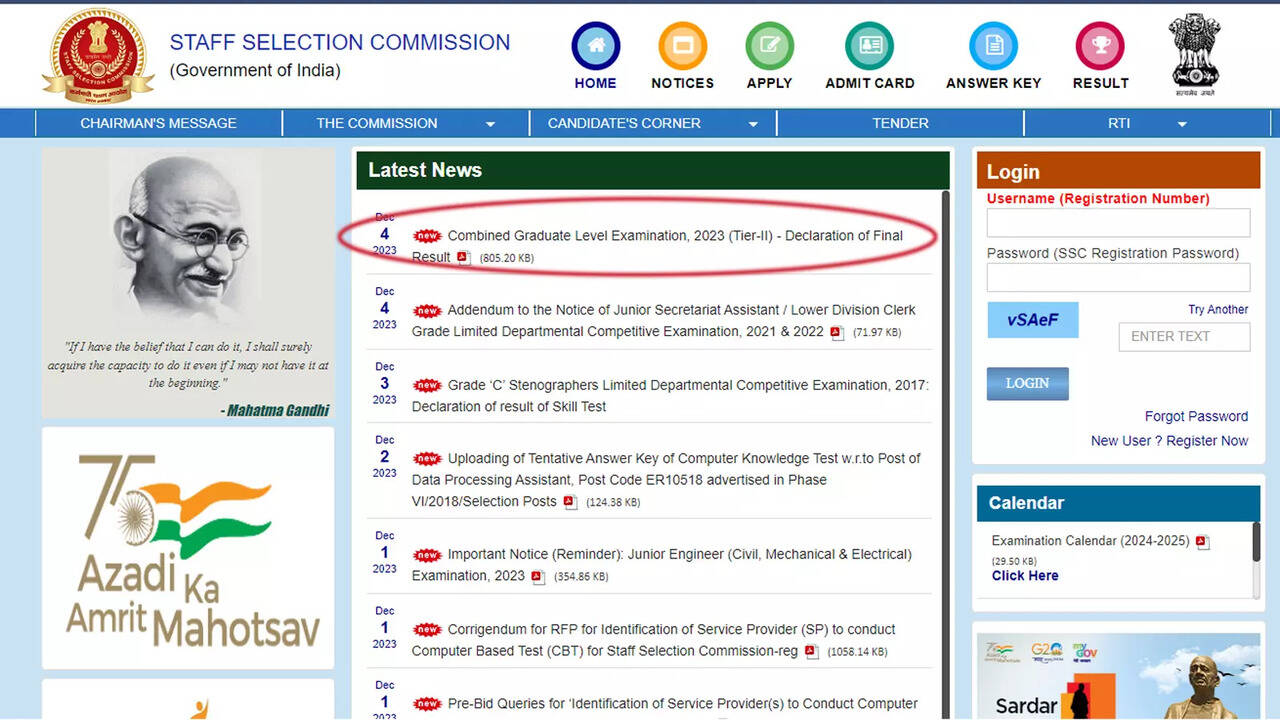Click the Apply icon
The image size is (1280, 720).
[769, 46]
